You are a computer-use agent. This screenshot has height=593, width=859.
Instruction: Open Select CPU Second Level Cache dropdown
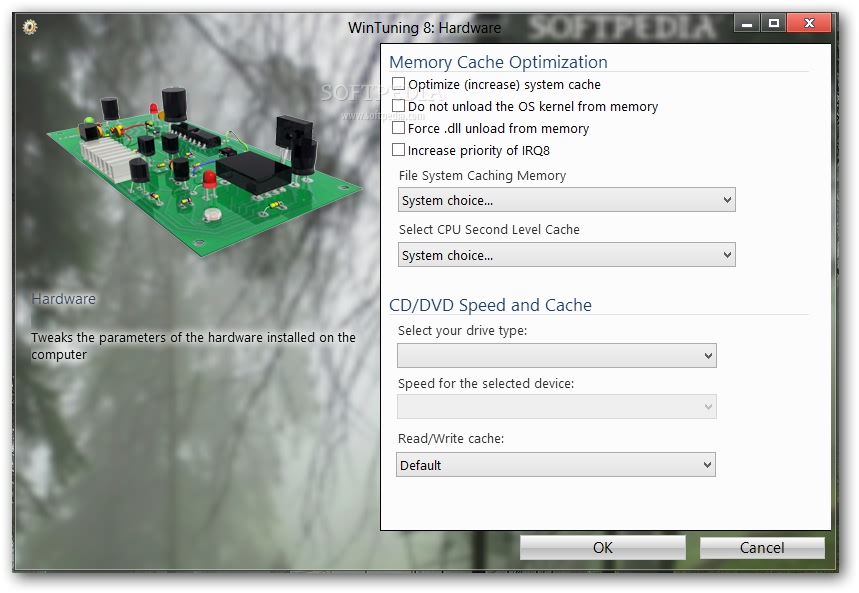566,255
